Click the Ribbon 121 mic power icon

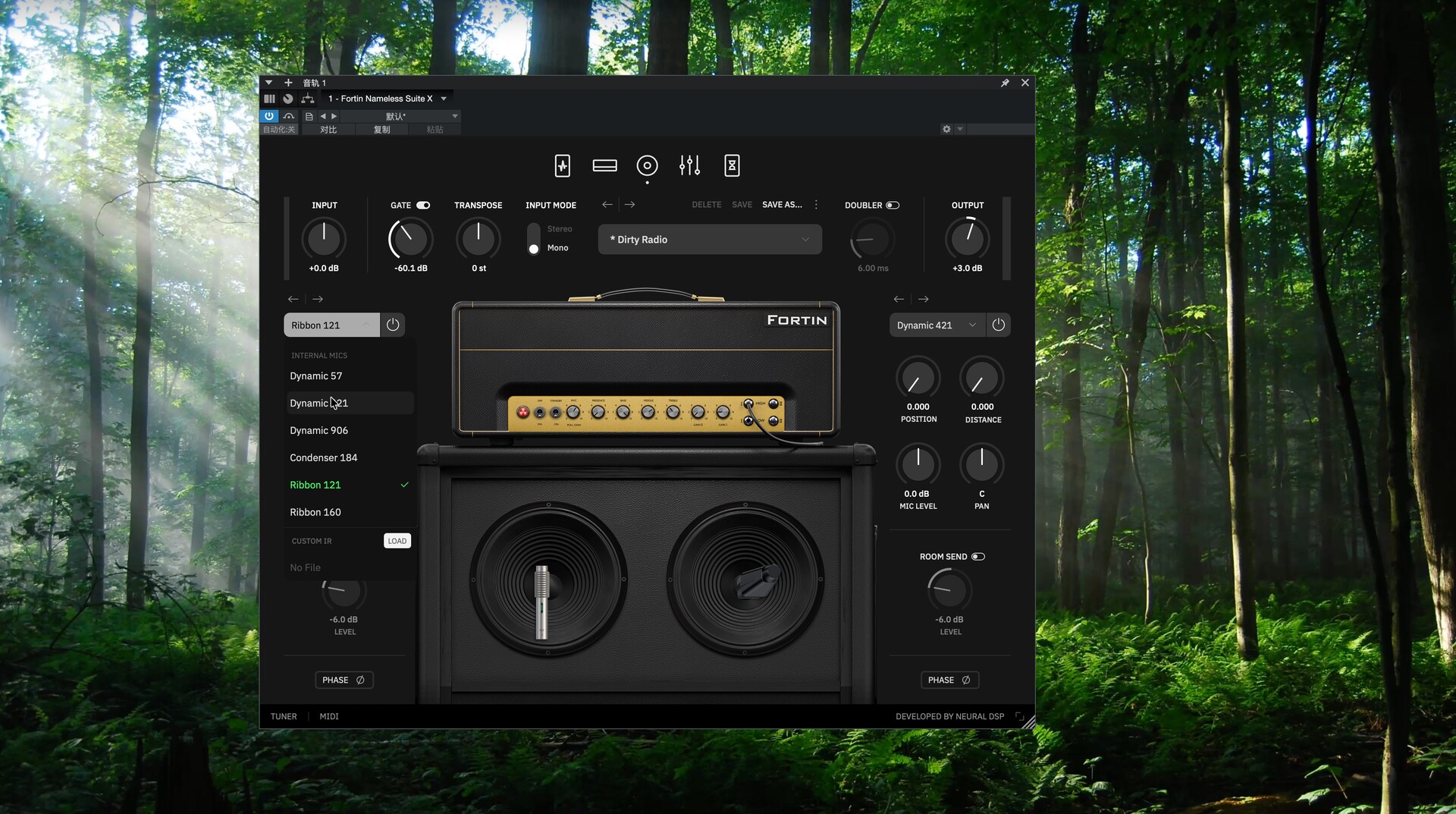(393, 325)
